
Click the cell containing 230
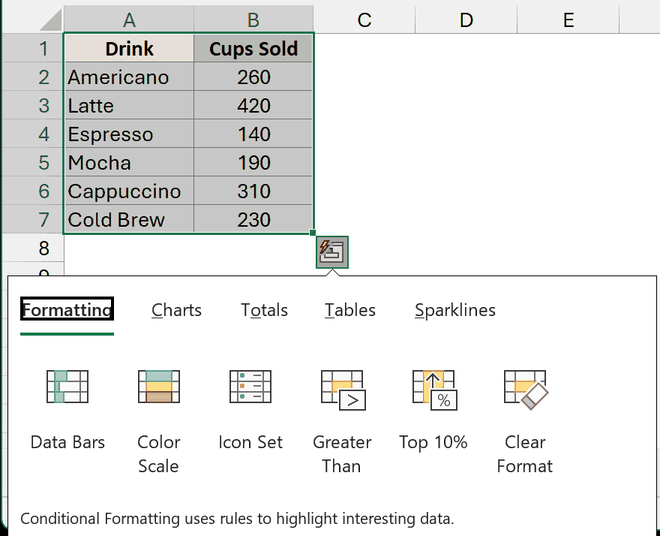tap(253, 219)
